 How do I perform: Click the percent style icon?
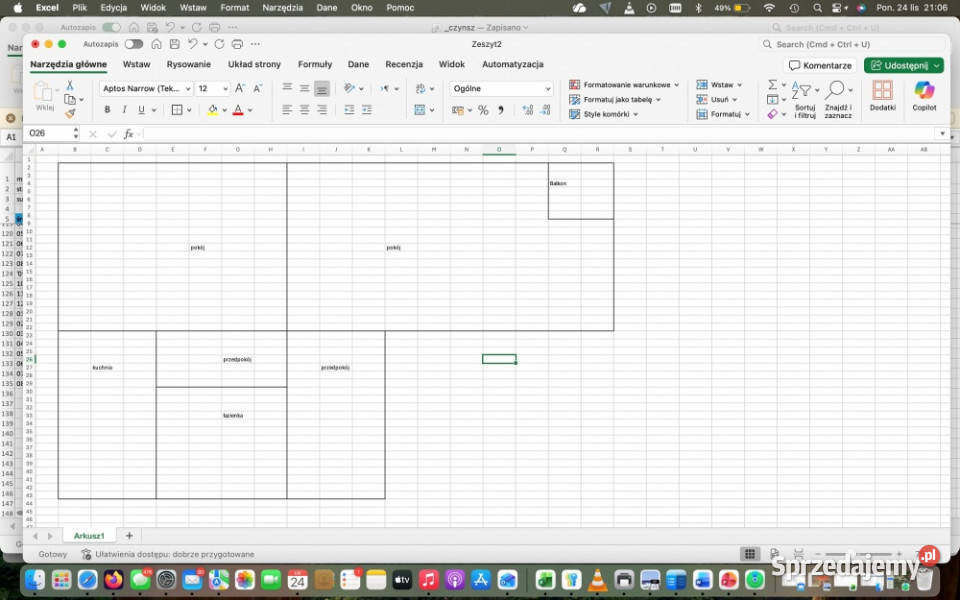tap(483, 110)
